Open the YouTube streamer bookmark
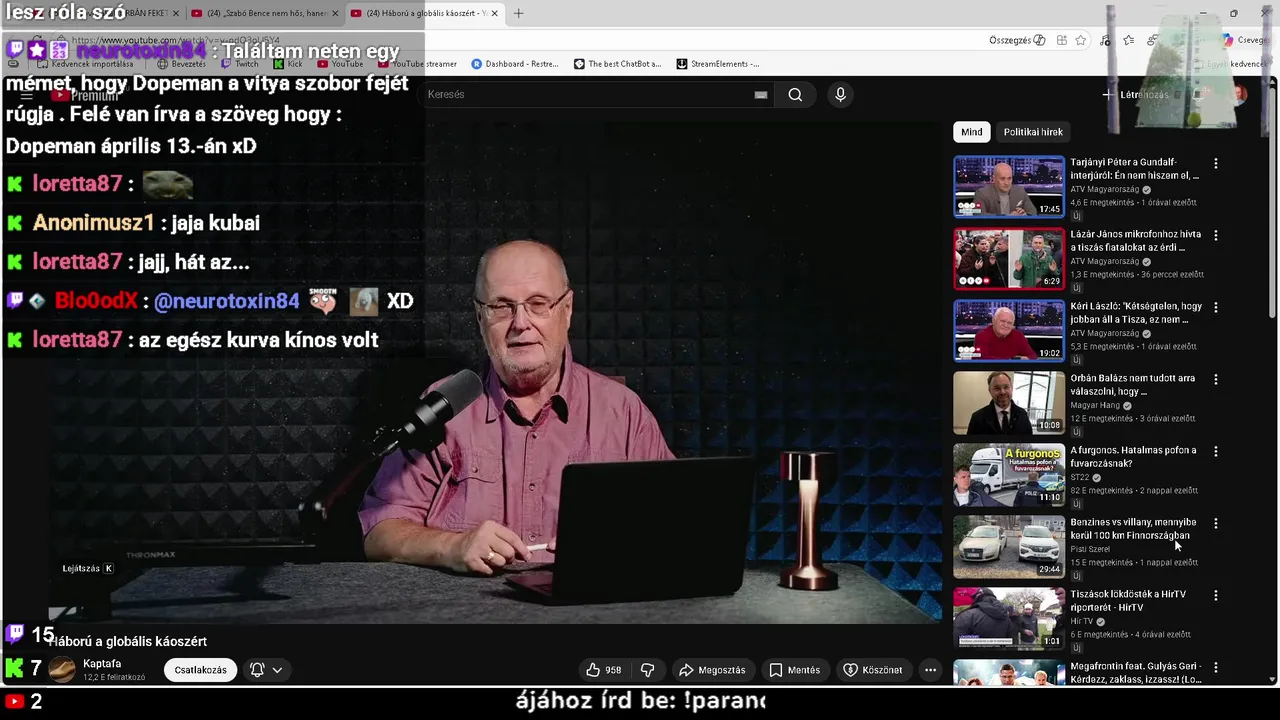Viewport: 1280px width, 720px height. [x=417, y=64]
